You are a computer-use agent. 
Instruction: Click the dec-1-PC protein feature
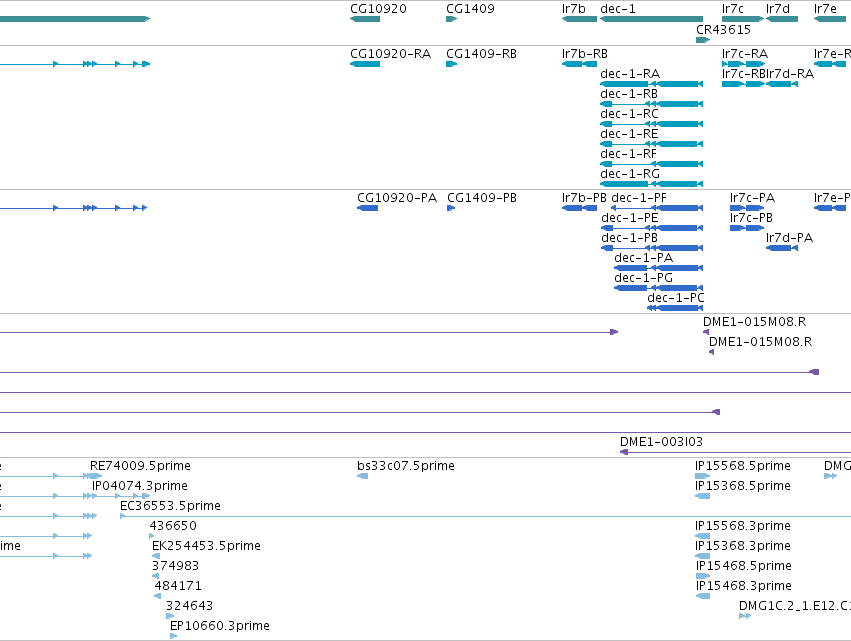tap(675, 308)
